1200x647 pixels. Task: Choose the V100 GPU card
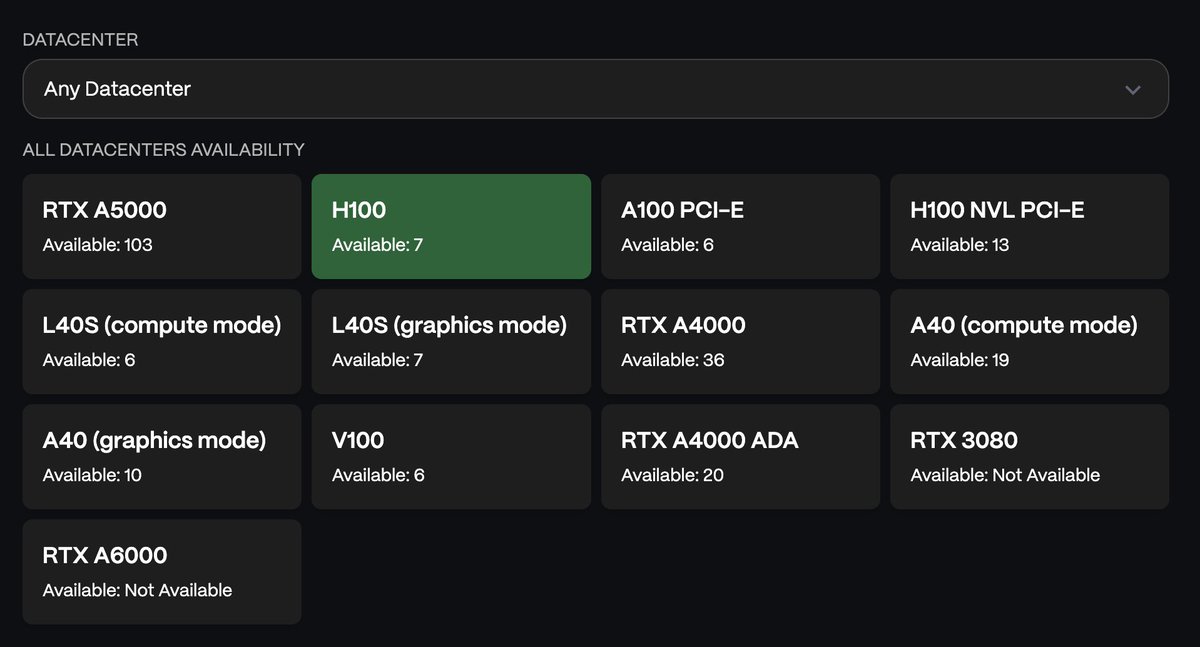click(x=451, y=456)
